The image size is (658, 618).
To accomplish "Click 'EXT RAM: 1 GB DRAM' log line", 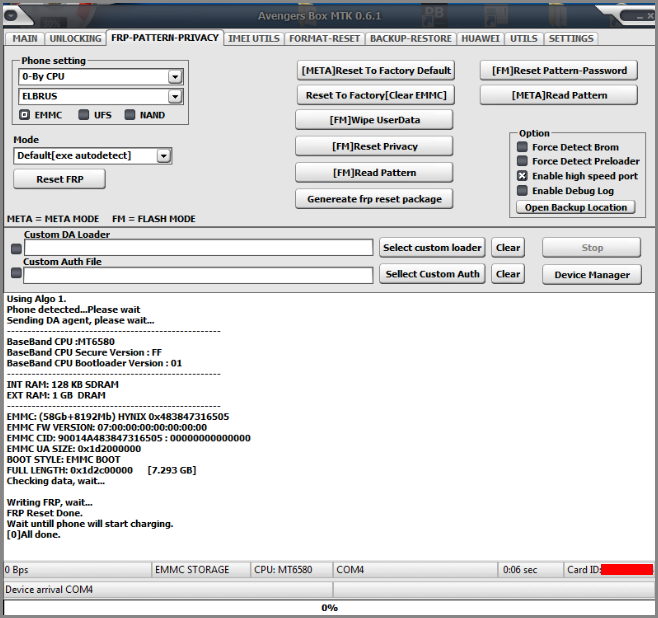I will coord(56,395).
